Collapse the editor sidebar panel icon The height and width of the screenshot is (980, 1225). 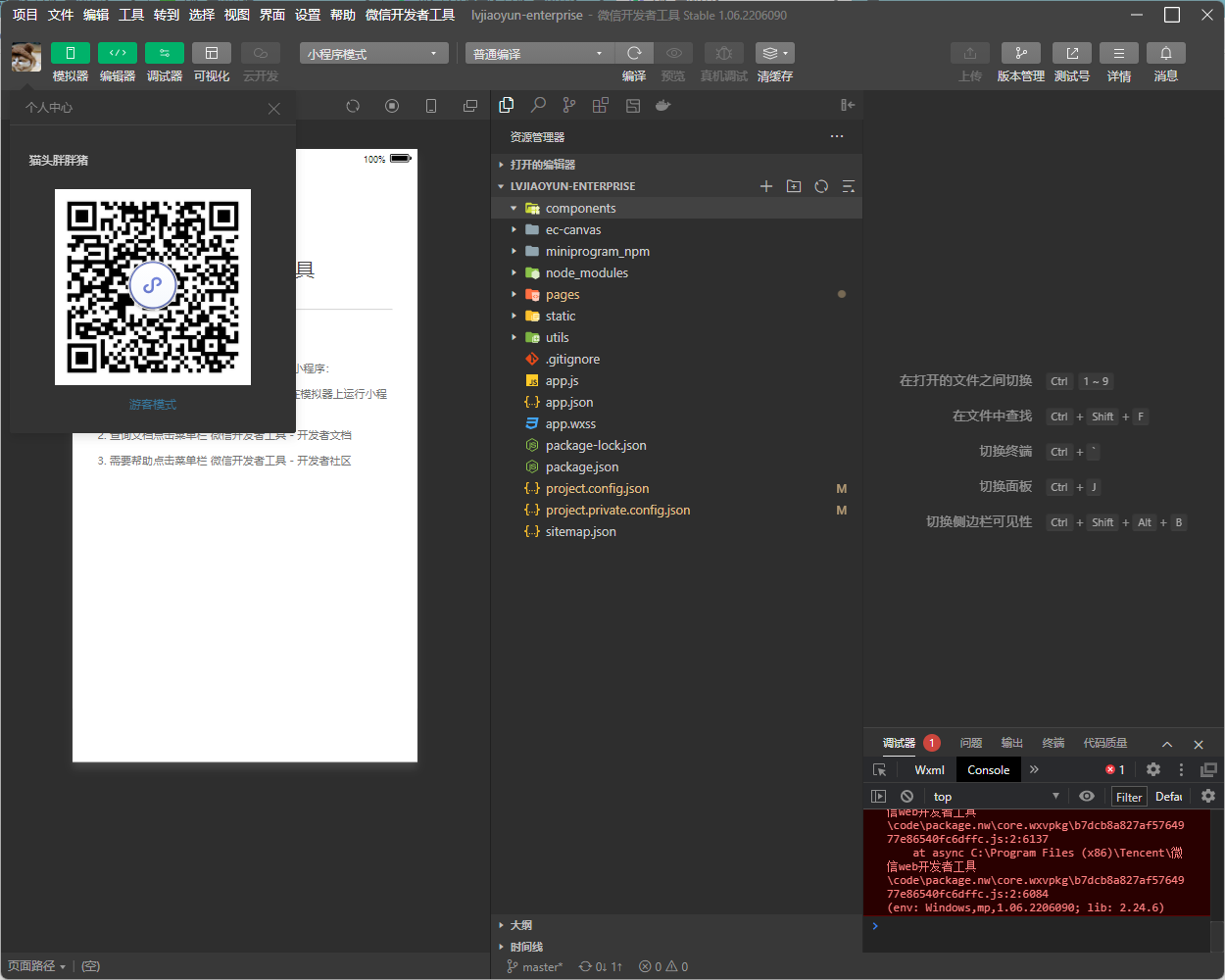[x=848, y=105]
